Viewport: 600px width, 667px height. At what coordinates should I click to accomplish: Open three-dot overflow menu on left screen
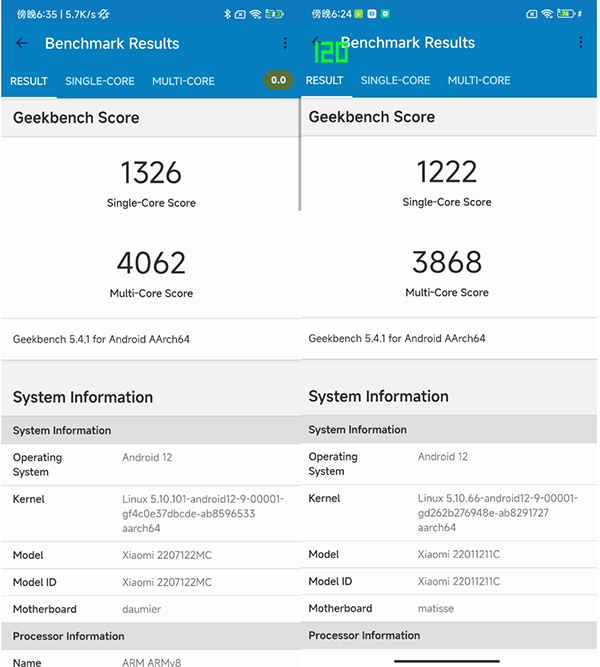click(x=285, y=44)
